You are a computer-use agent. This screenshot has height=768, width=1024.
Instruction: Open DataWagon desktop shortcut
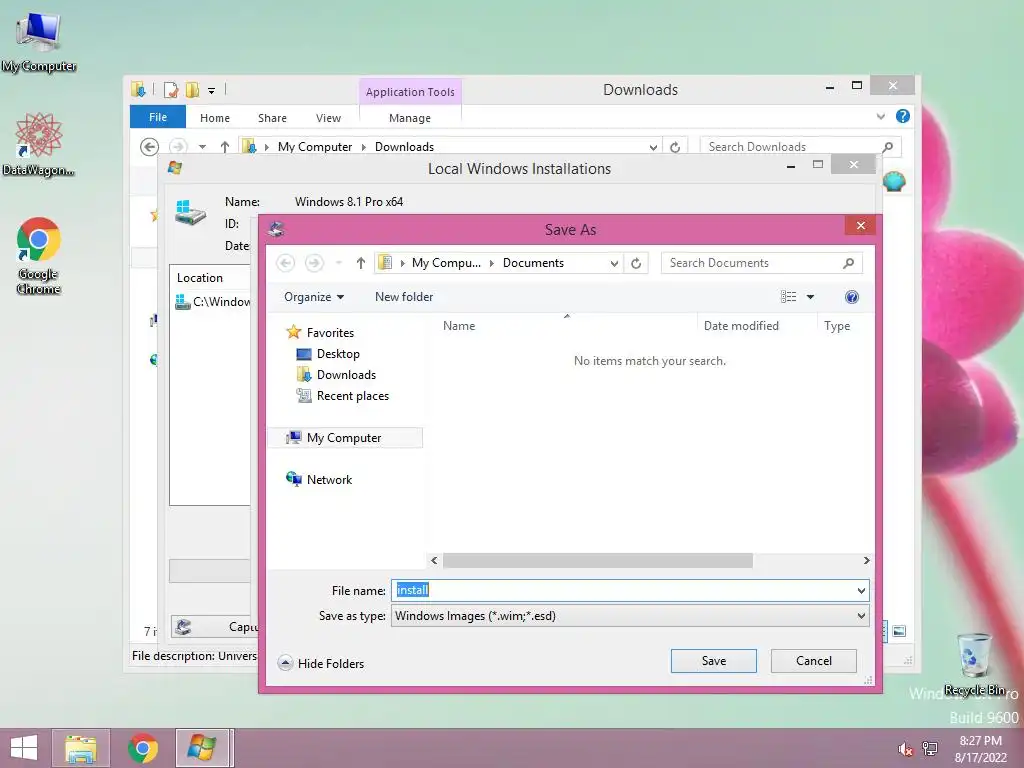pyautogui.click(x=39, y=144)
